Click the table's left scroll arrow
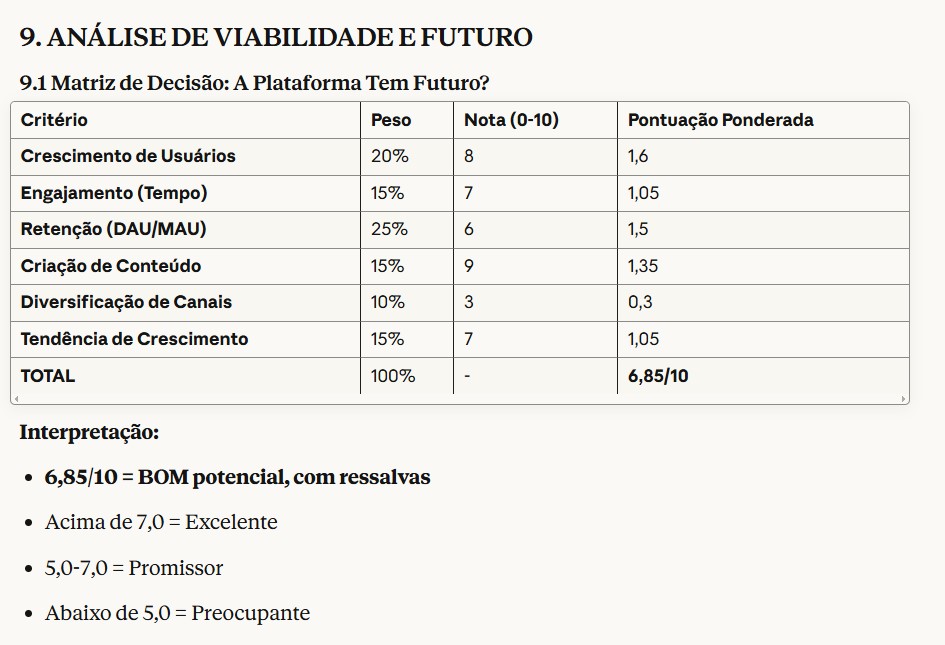The image size is (945, 645). (x=16, y=399)
